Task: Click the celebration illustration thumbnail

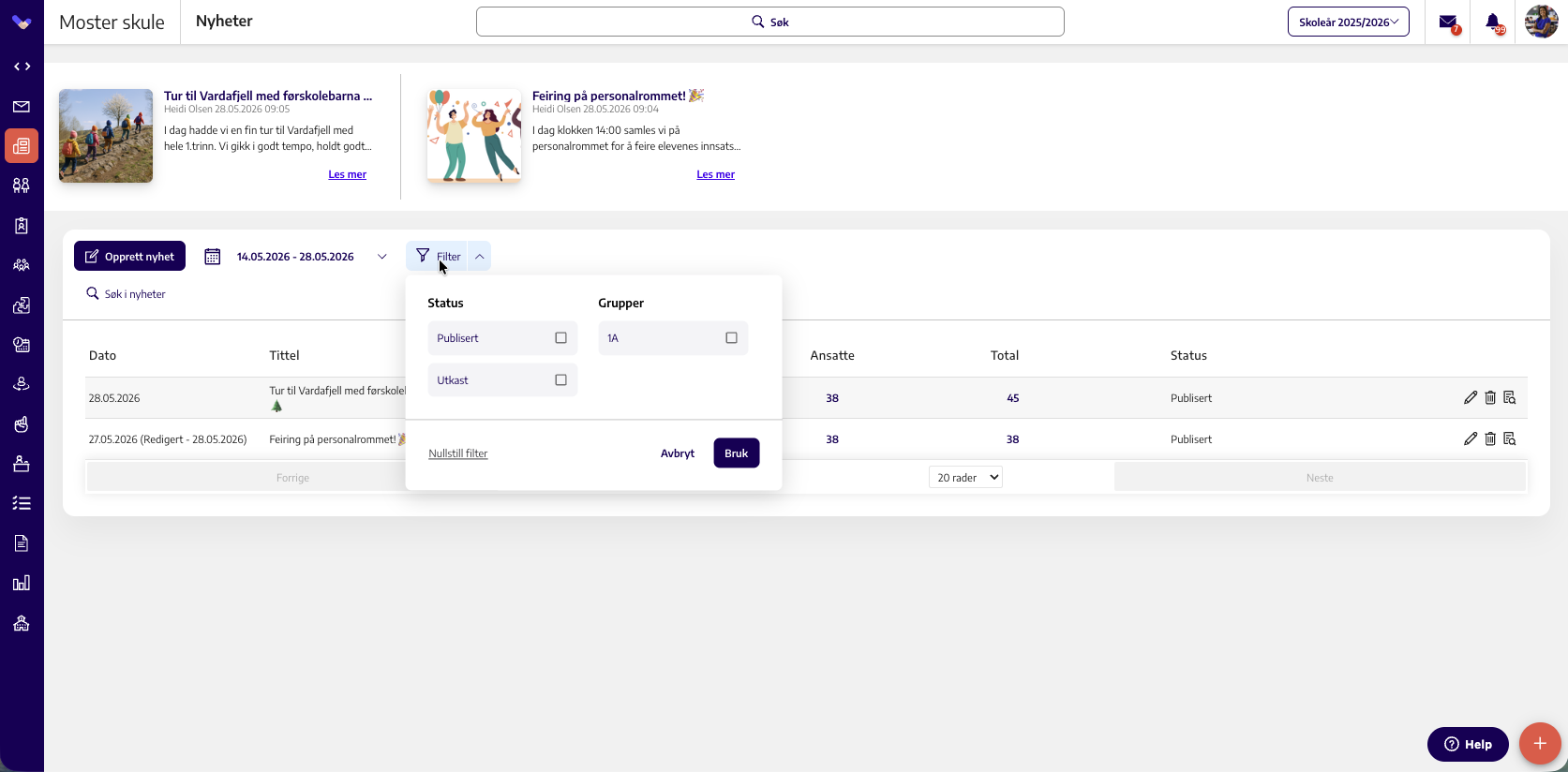Action: point(474,136)
